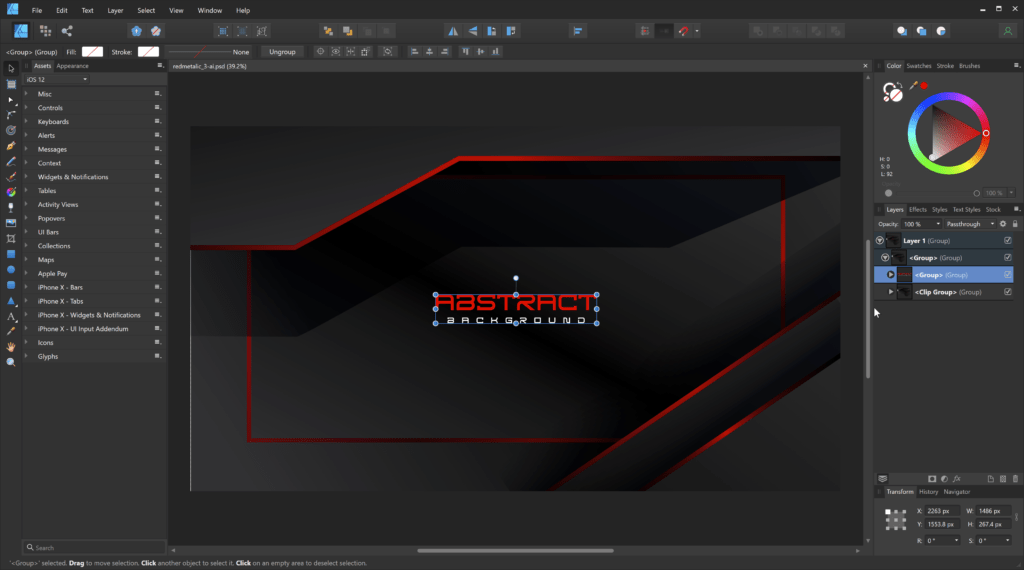The image size is (1024, 570).
Task: Click the Flip Horizontal toolbar icon
Action: [453, 31]
